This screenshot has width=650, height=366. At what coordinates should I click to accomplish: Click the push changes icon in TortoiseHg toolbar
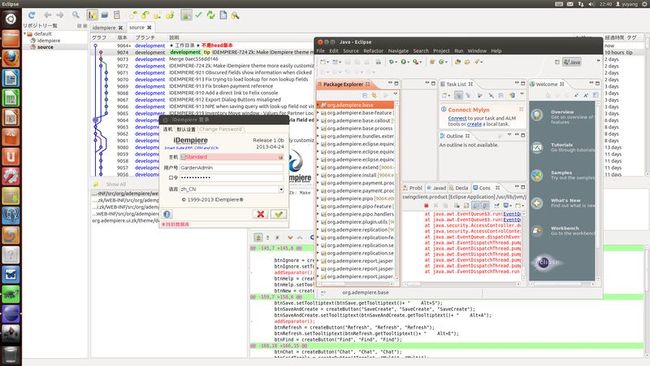170,15
